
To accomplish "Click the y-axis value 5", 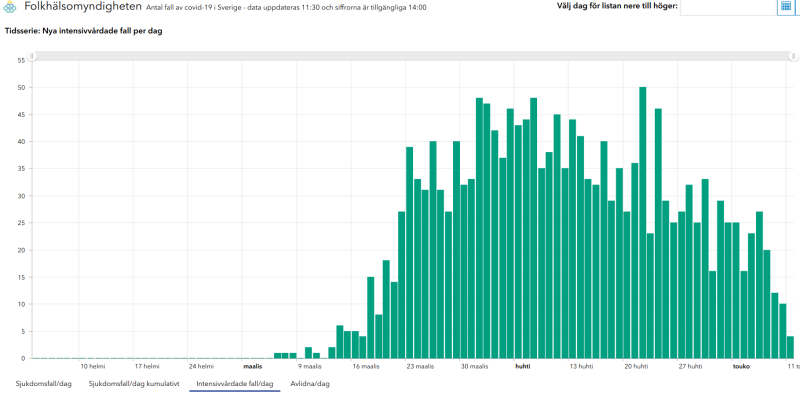I will pos(23,332).
